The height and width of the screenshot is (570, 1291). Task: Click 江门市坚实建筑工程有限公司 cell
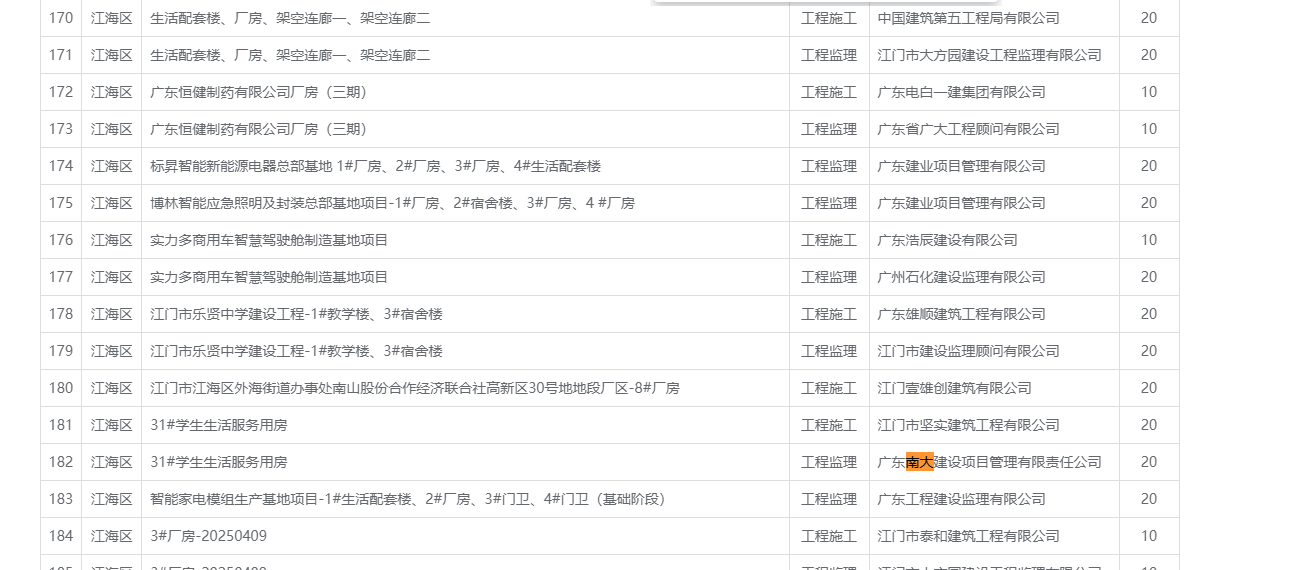click(x=968, y=425)
